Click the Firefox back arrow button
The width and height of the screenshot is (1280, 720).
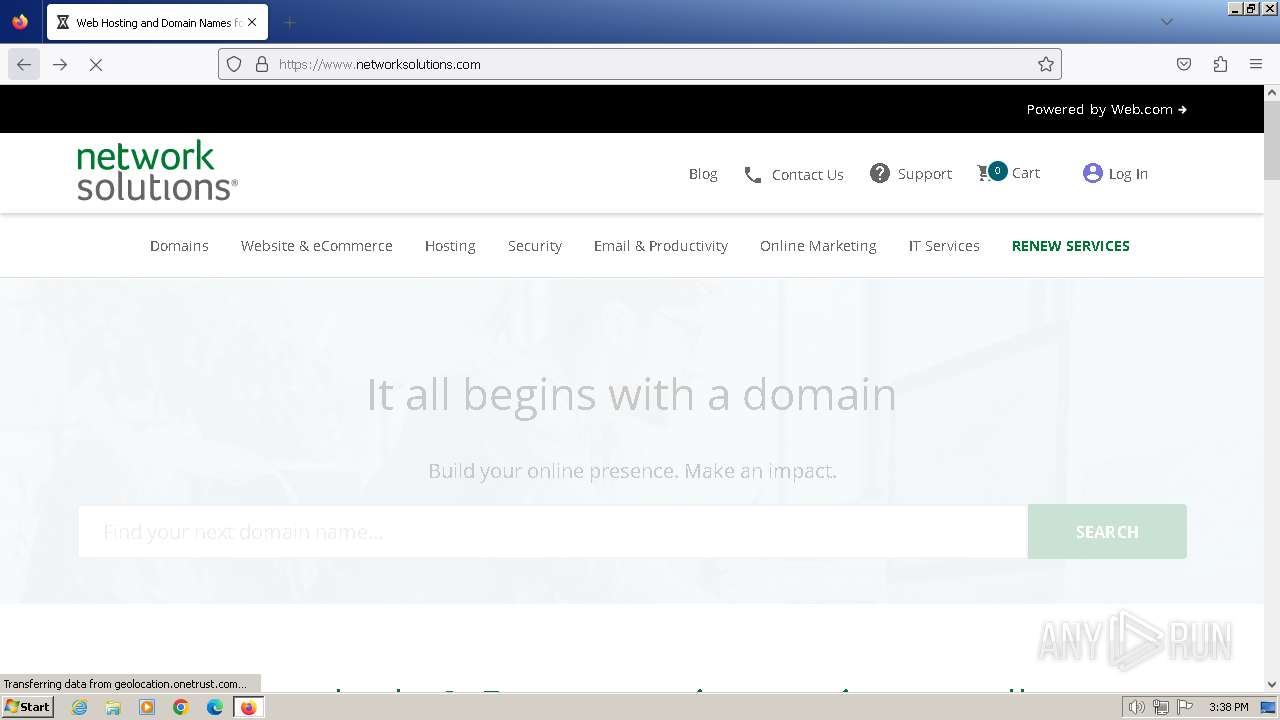pos(24,64)
